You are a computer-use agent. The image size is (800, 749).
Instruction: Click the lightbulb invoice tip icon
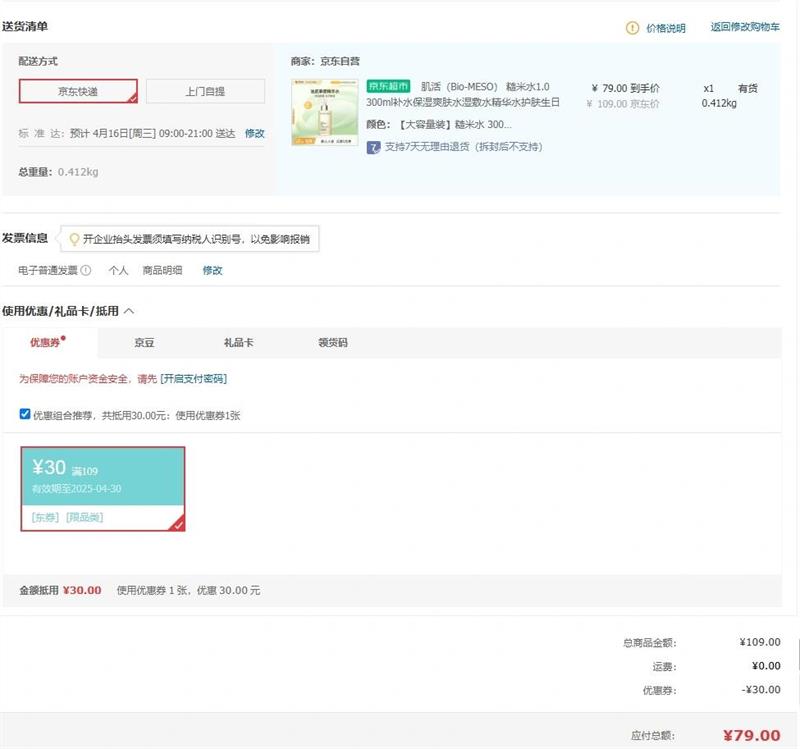(73, 239)
